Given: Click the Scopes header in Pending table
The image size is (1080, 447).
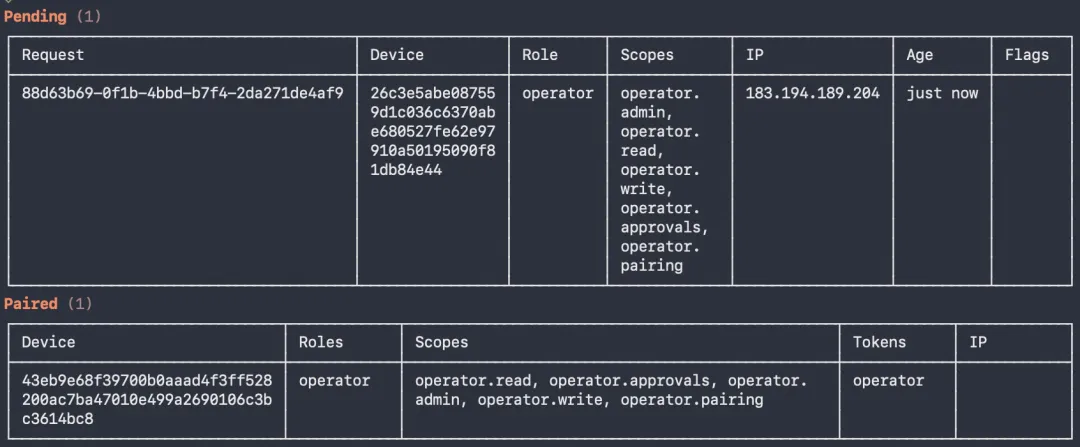Looking at the screenshot, I should tap(647, 55).
